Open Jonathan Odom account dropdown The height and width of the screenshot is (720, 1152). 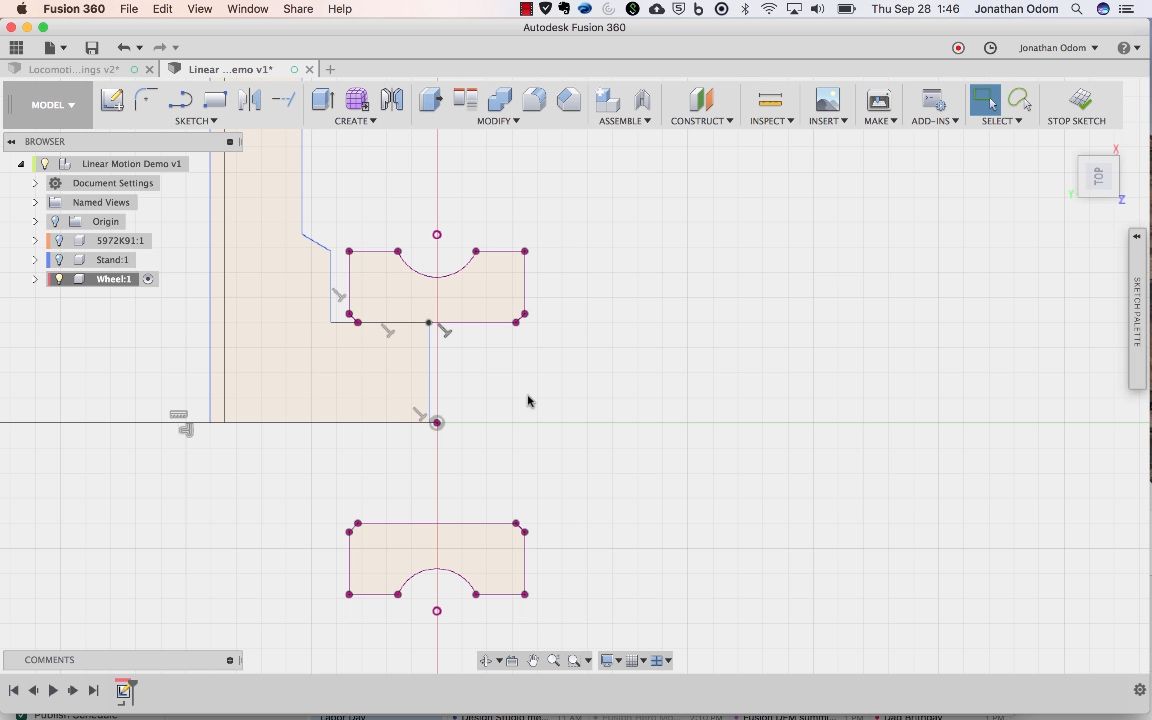coord(1058,48)
